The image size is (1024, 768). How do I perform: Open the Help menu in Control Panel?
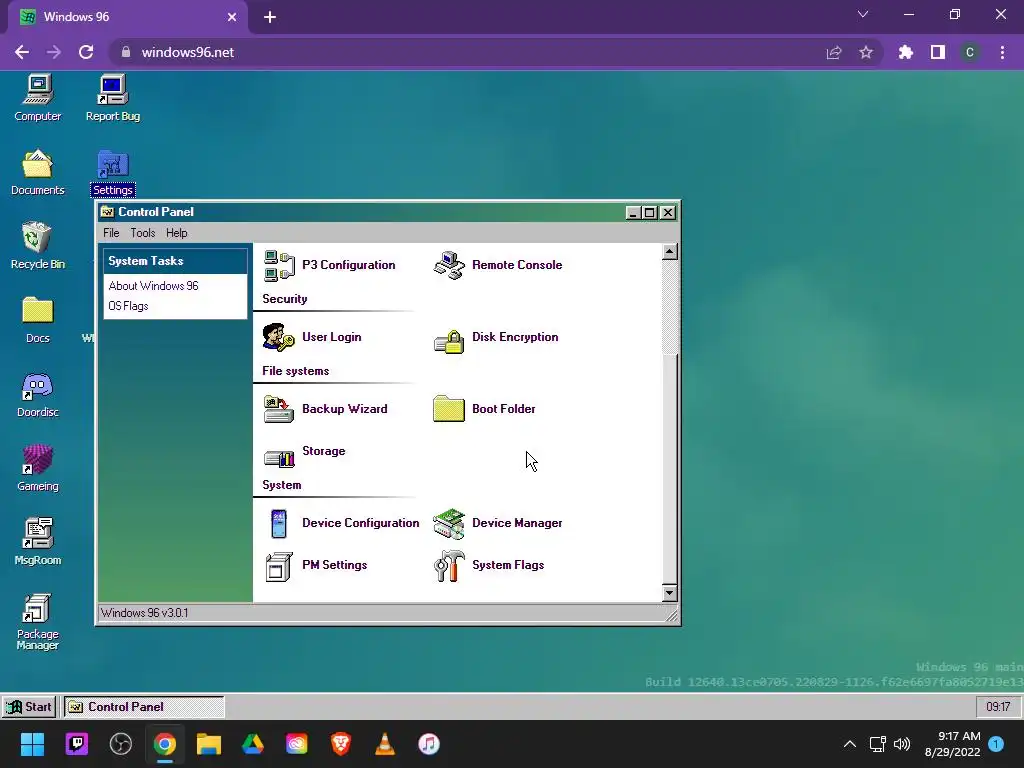click(x=176, y=233)
